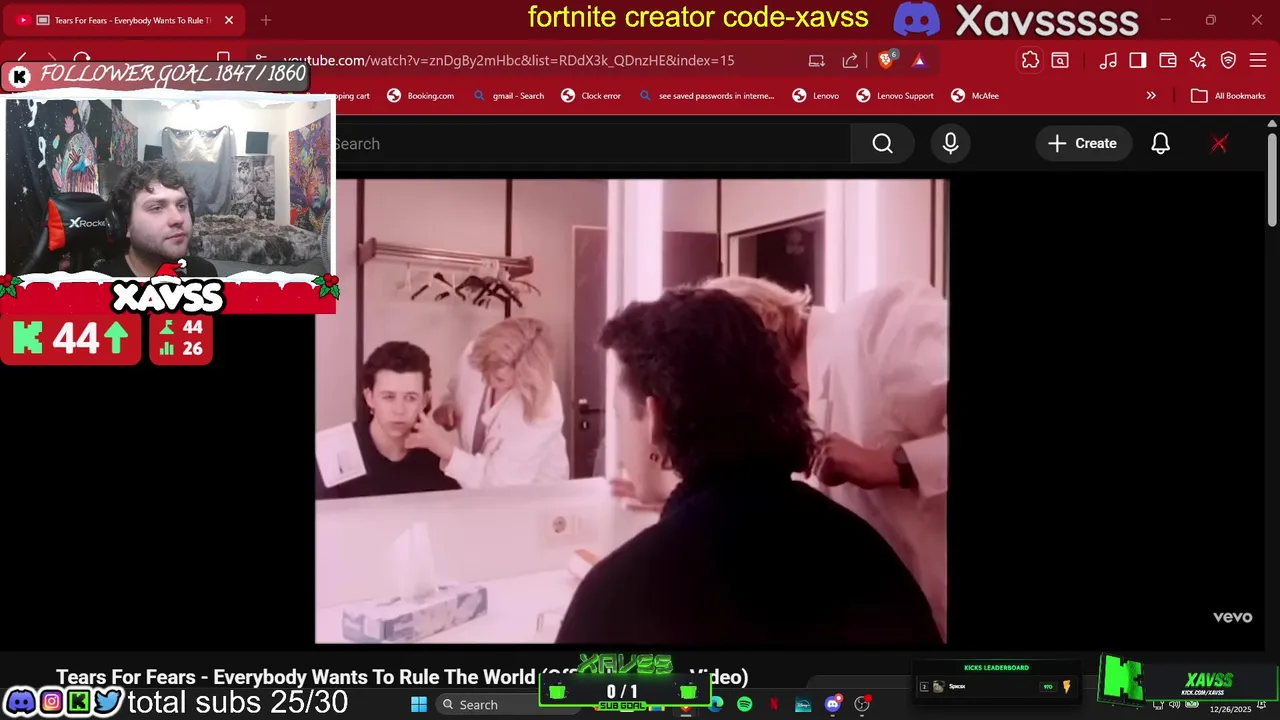The height and width of the screenshot is (720, 1280).
Task: Open the gmail - Search bookmark
Action: click(x=509, y=96)
